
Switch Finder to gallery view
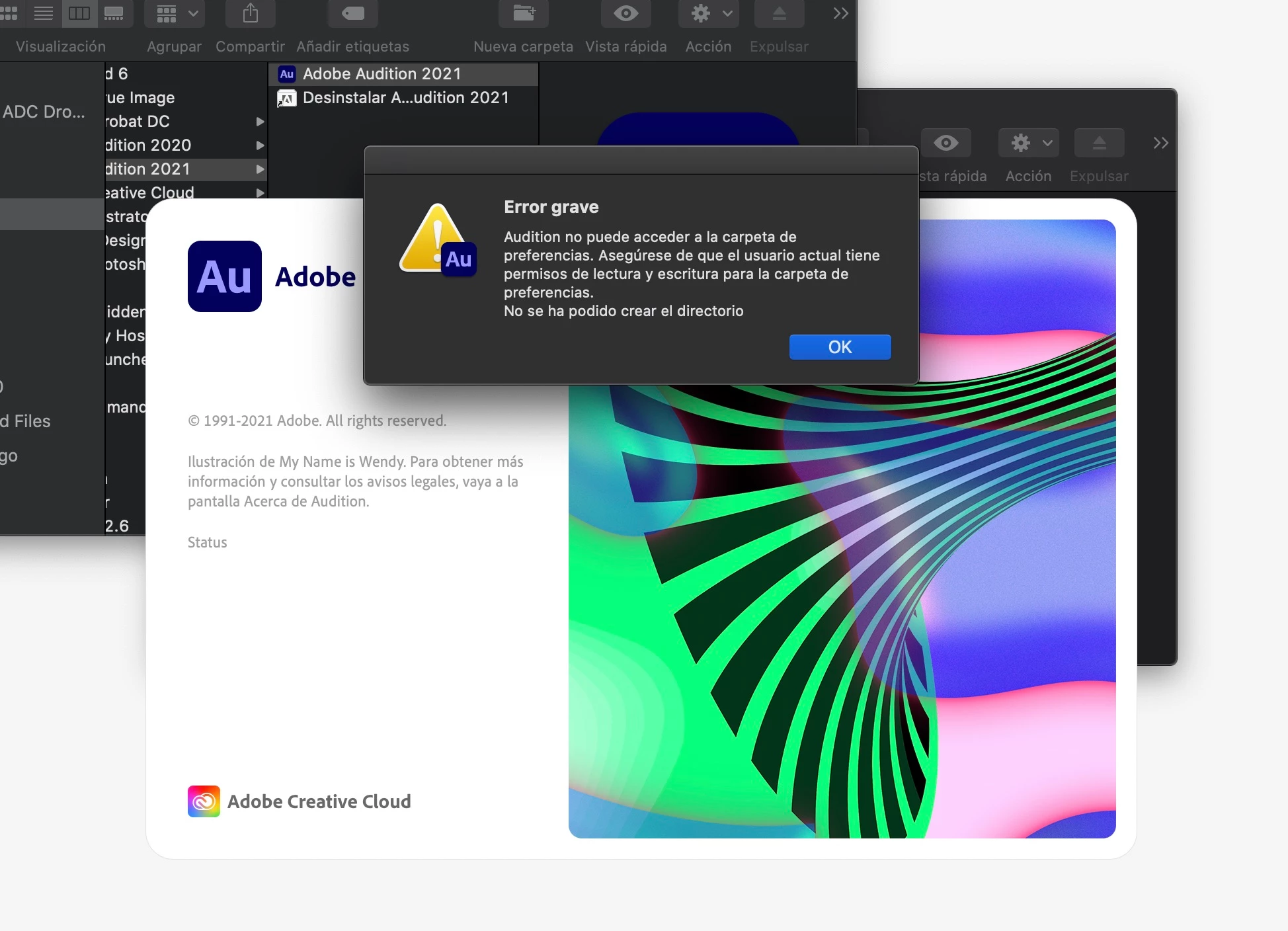tap(114, 13)
